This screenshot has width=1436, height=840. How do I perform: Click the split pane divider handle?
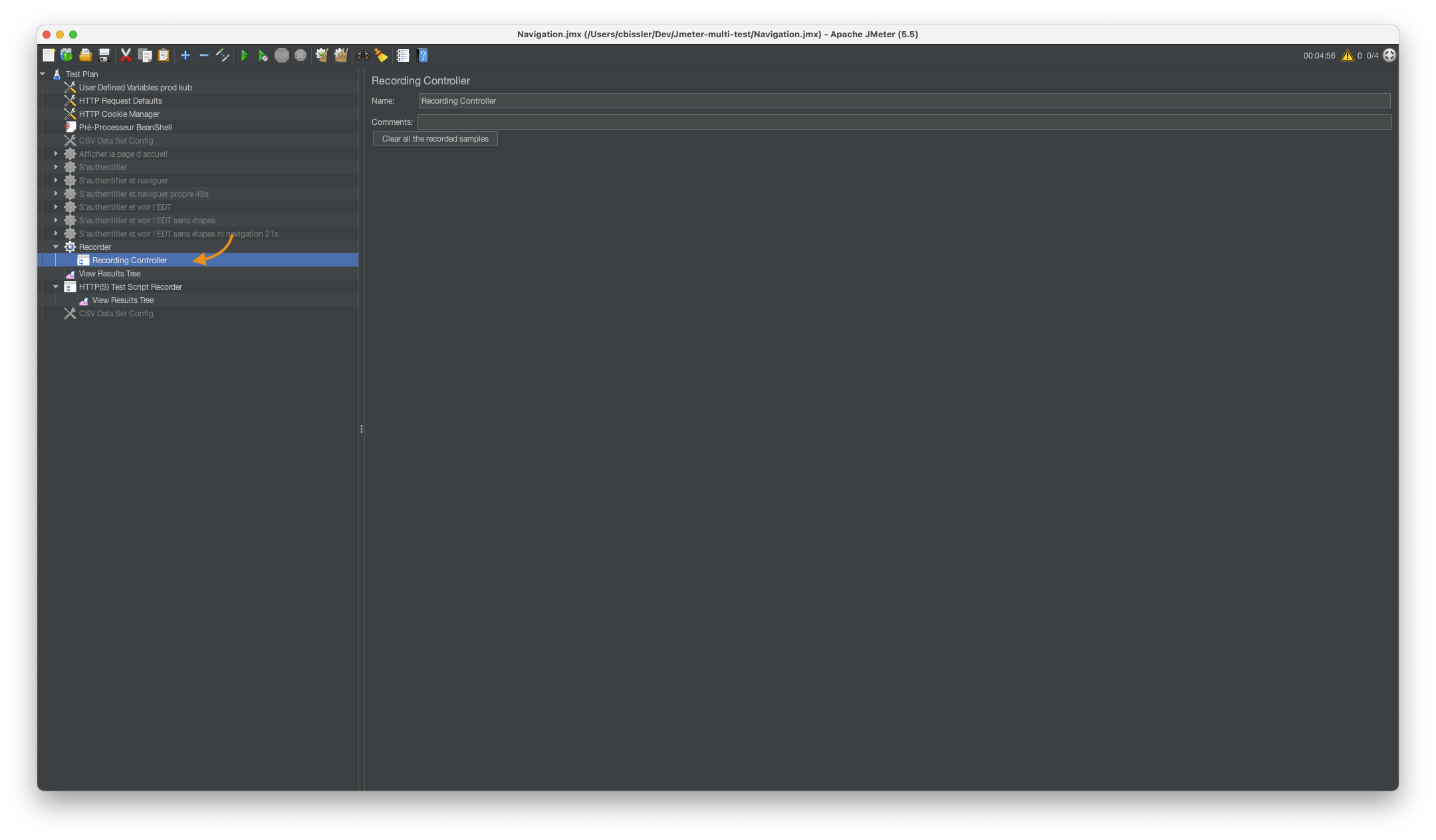pyautogui.click(x=361, y=429)
